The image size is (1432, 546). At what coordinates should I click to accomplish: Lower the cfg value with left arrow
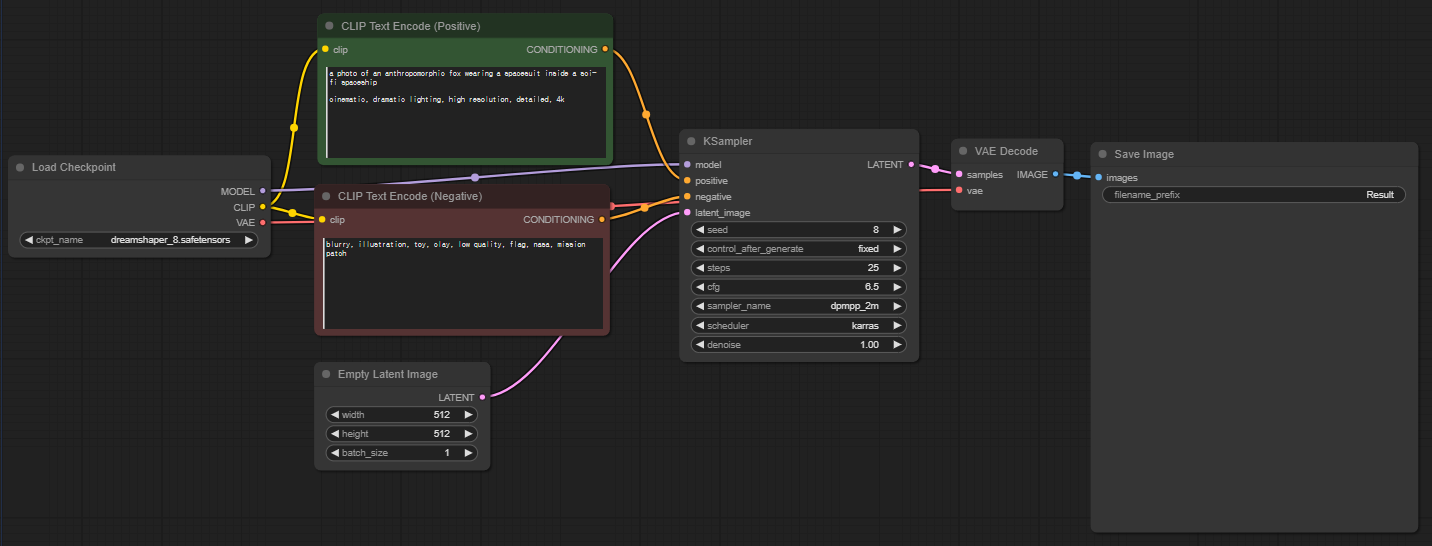click(700, 287)
